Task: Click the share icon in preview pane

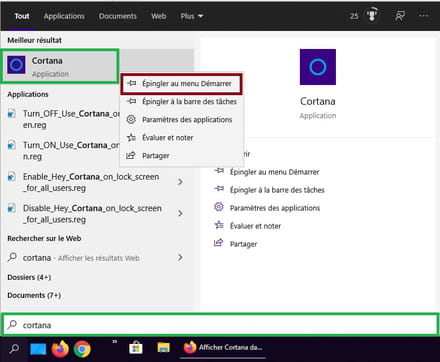Action: pos(218,243)
